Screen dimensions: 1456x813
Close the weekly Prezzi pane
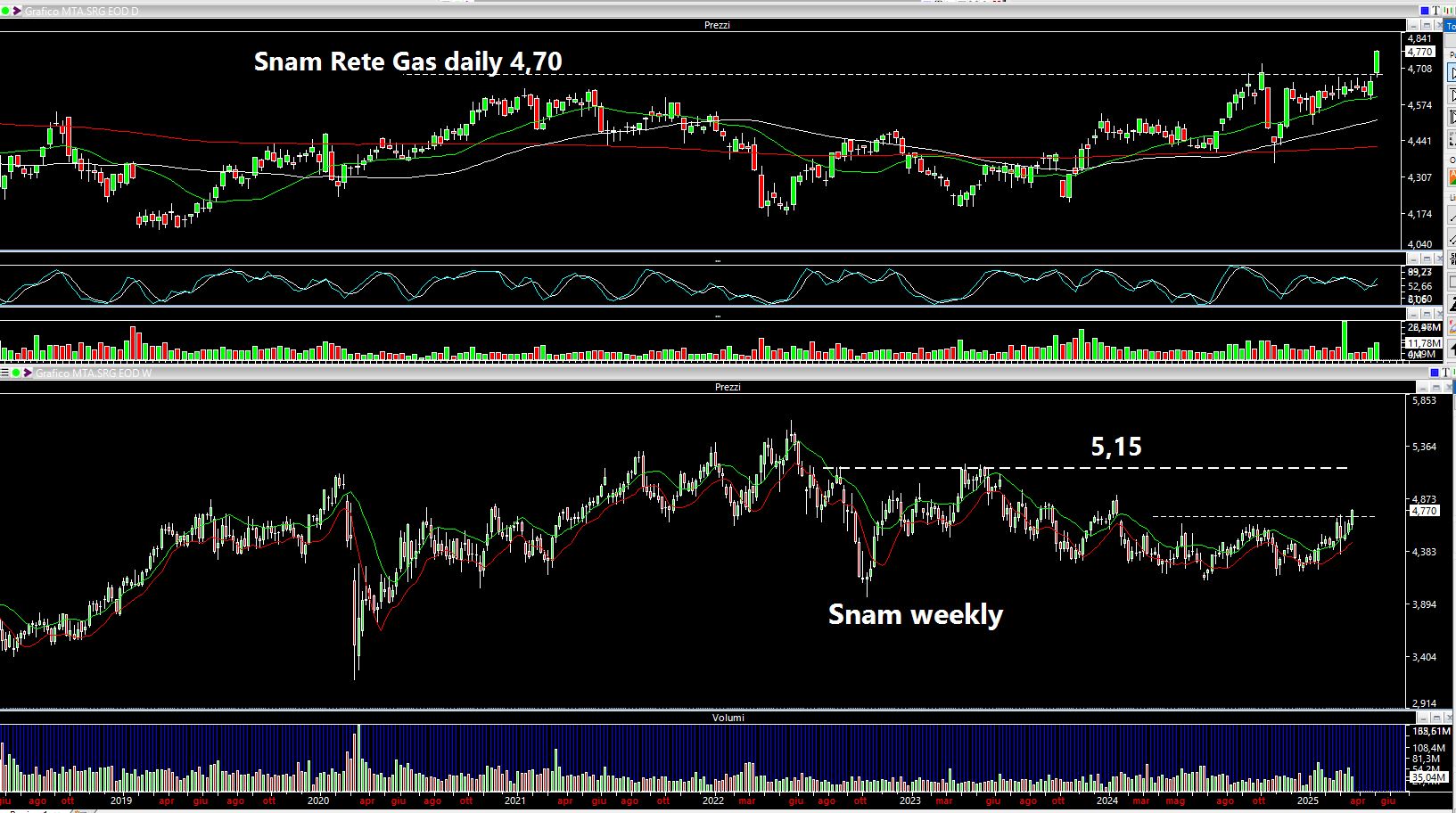[1449, 388]
